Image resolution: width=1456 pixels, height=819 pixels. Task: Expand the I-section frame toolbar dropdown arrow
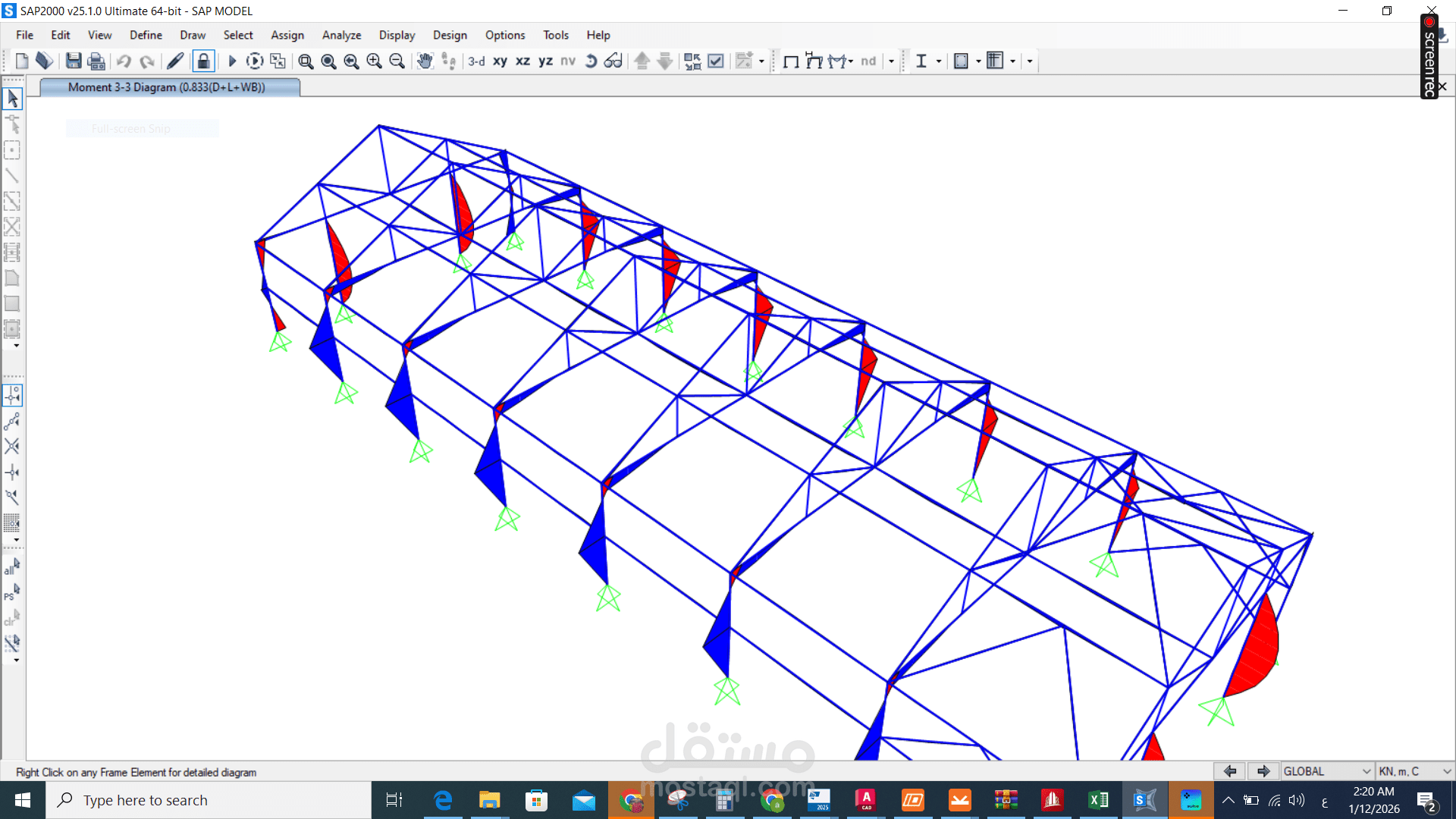coord(939,61)
